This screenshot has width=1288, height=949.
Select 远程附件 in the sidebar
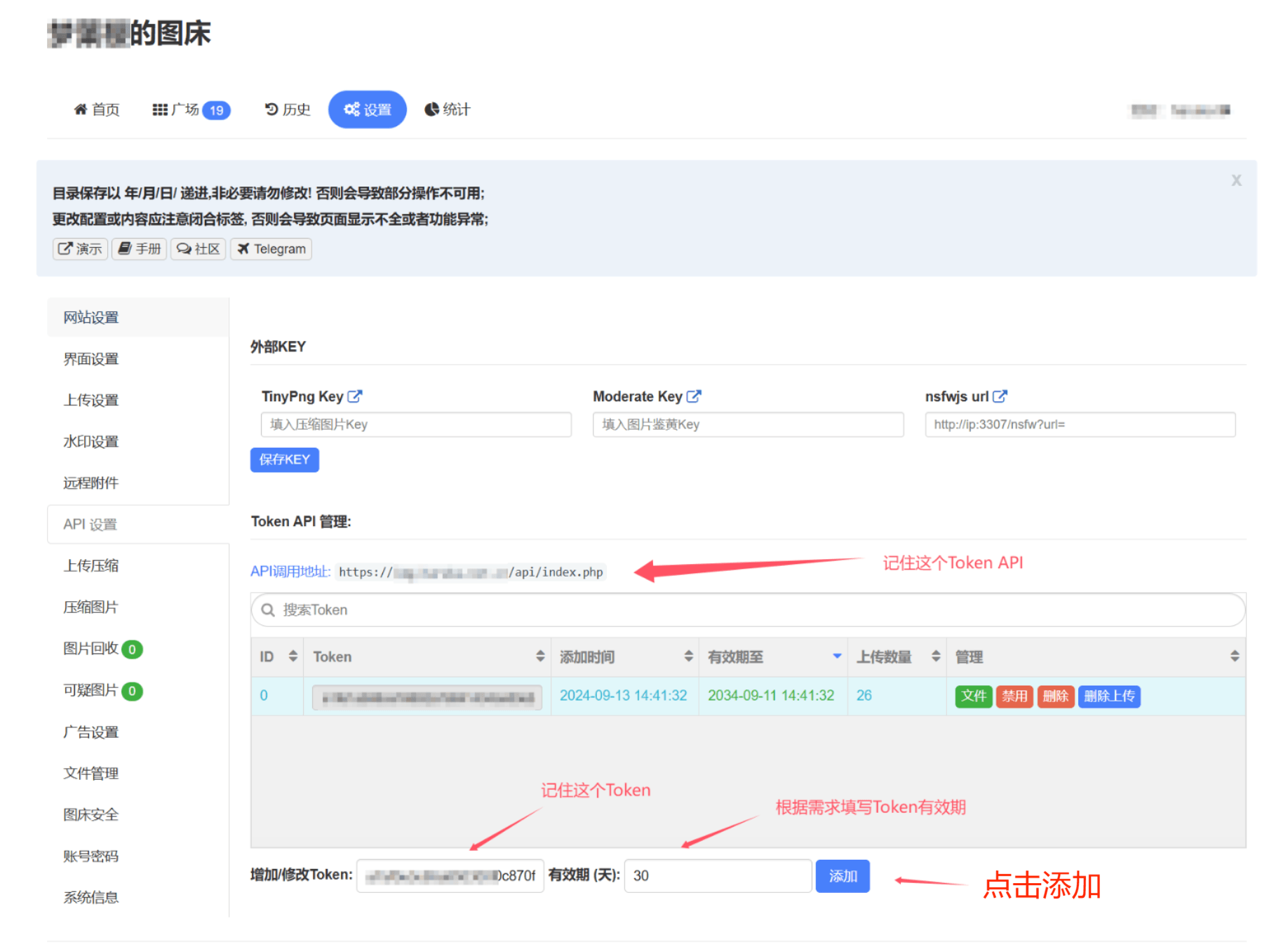point(137,483)
